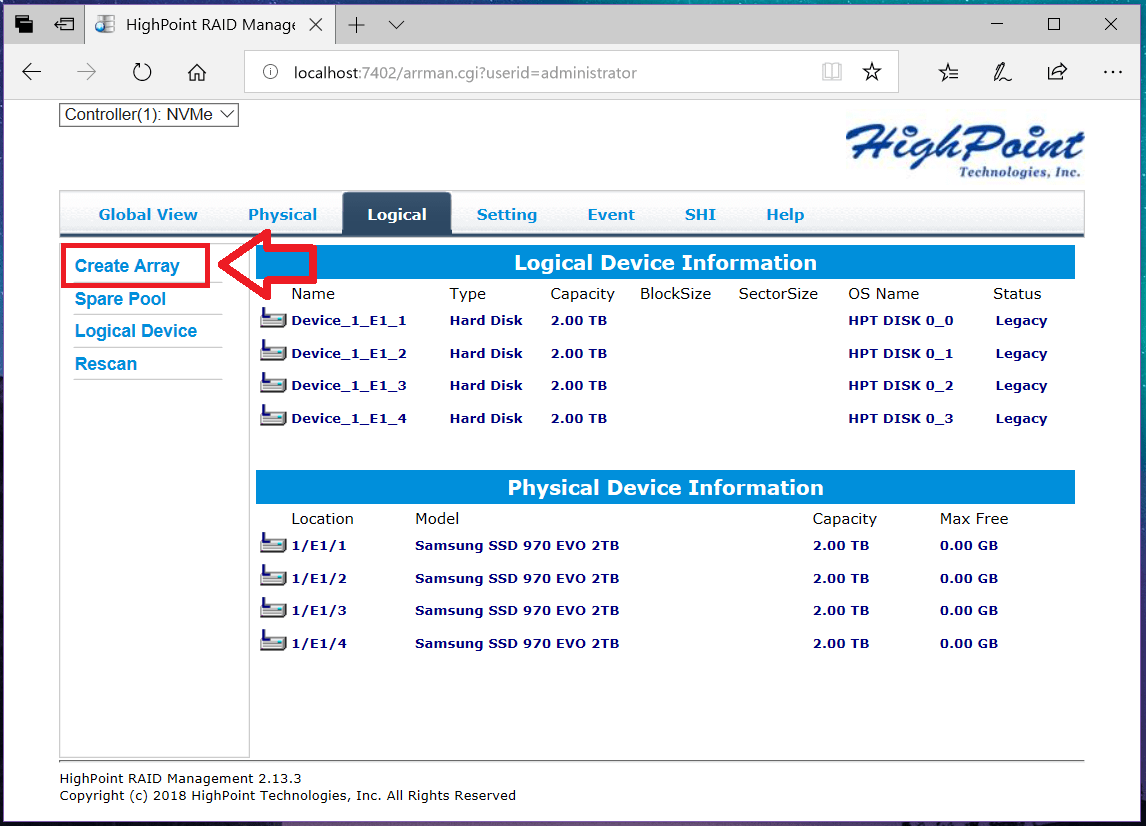Click OS name HPT DISK 0_2
The image size is (1146, 826).
tap(900, 385)
